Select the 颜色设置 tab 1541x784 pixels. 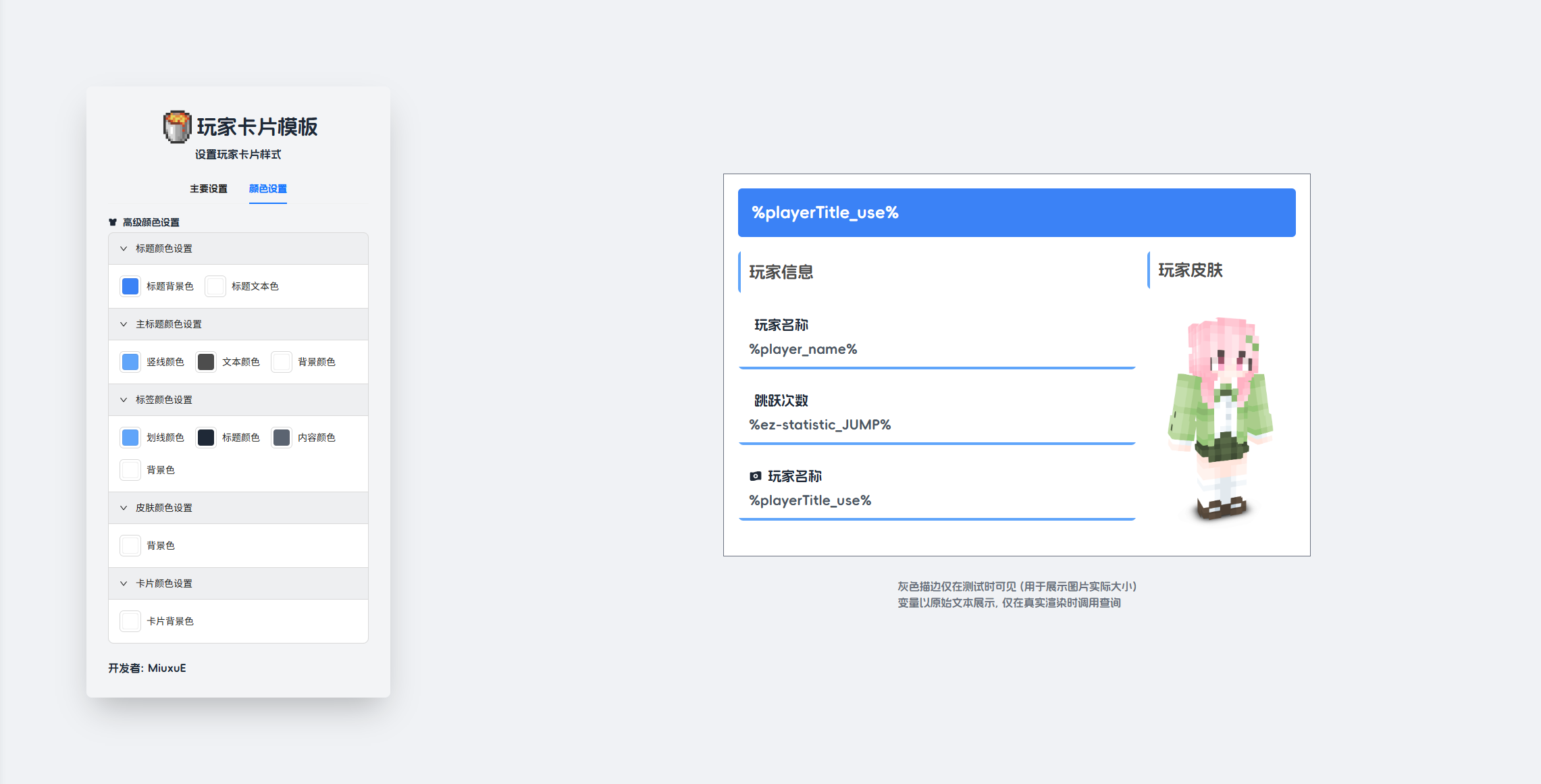coord(267,188)
